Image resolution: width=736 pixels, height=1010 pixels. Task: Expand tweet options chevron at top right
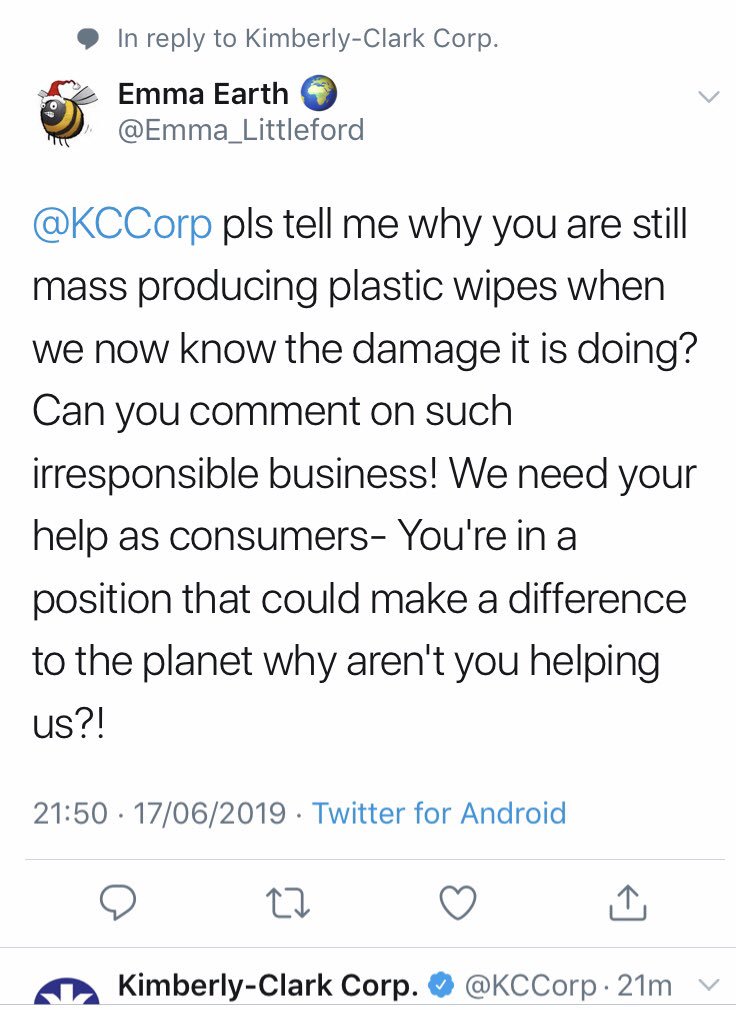click(707, 97)
